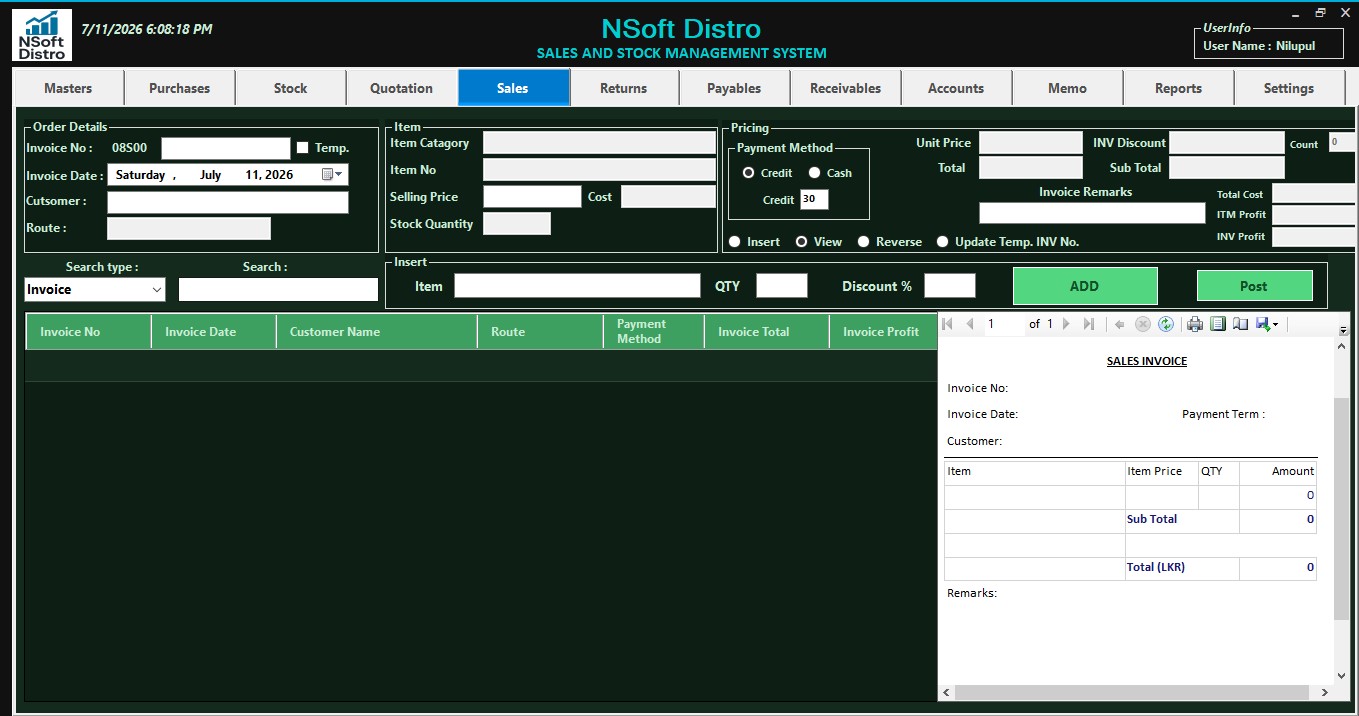Click the Invoice Profit column header
The height and width of the screenshot is (716, 1359).
point(883,331)
